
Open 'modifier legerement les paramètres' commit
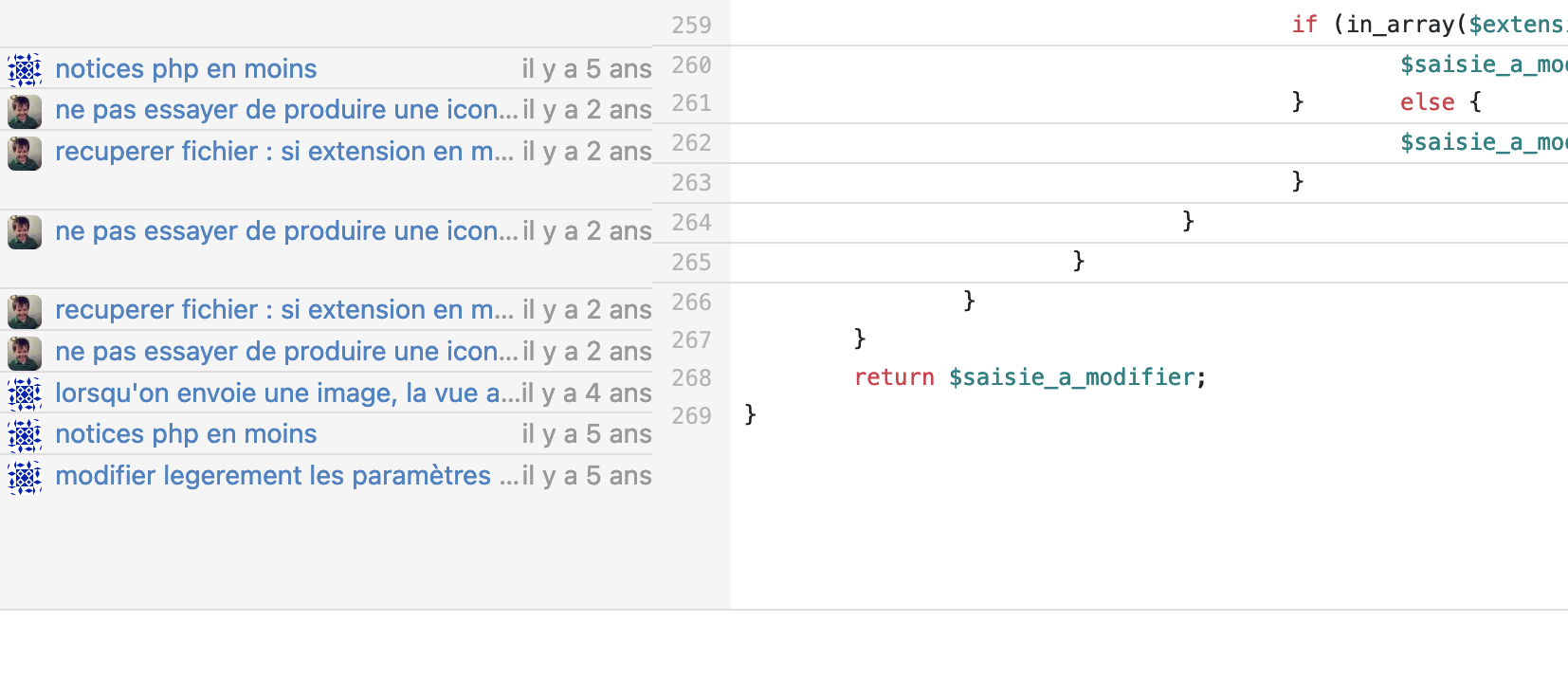pos(287,476)
